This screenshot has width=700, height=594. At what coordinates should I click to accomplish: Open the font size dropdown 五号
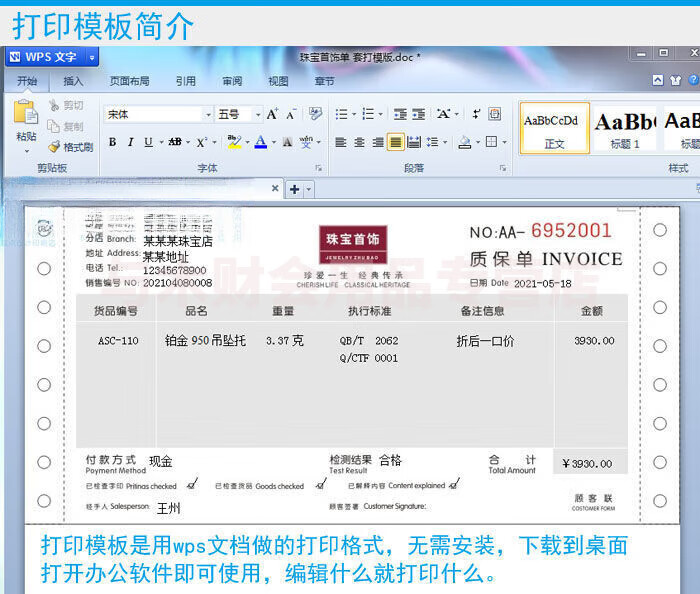(x=239, y=114)
